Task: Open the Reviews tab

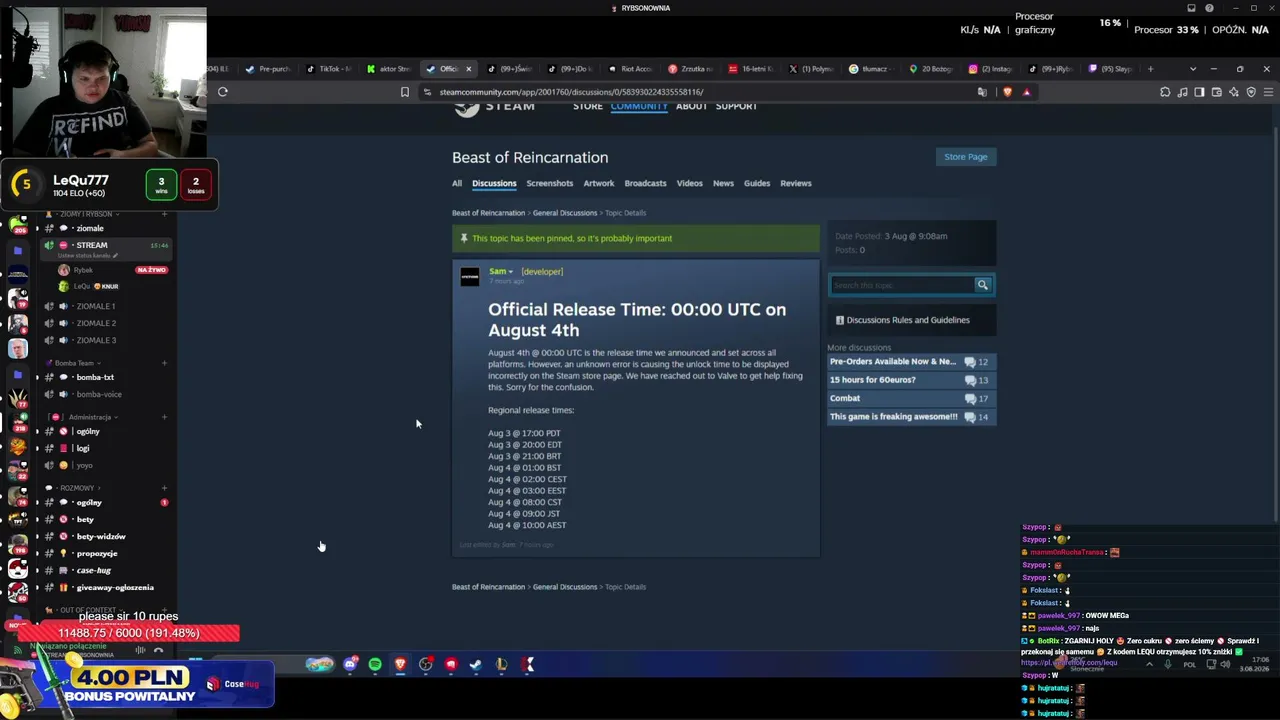Action: [x=796, y=183]
